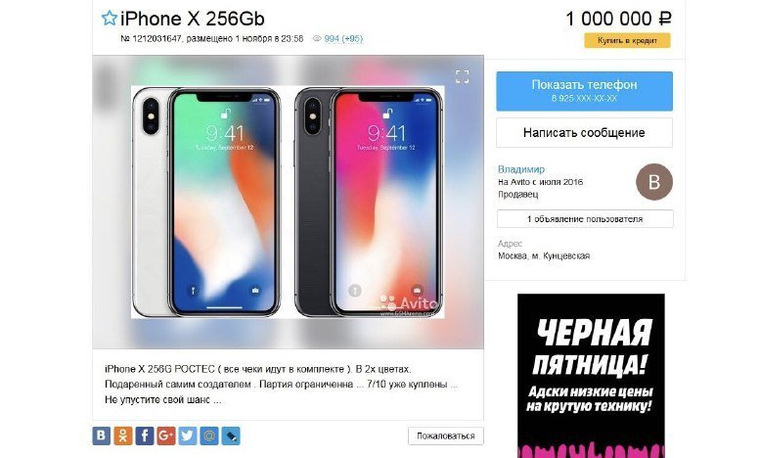
Task: Click the Купить в кредит button
Action: [627, 40]
